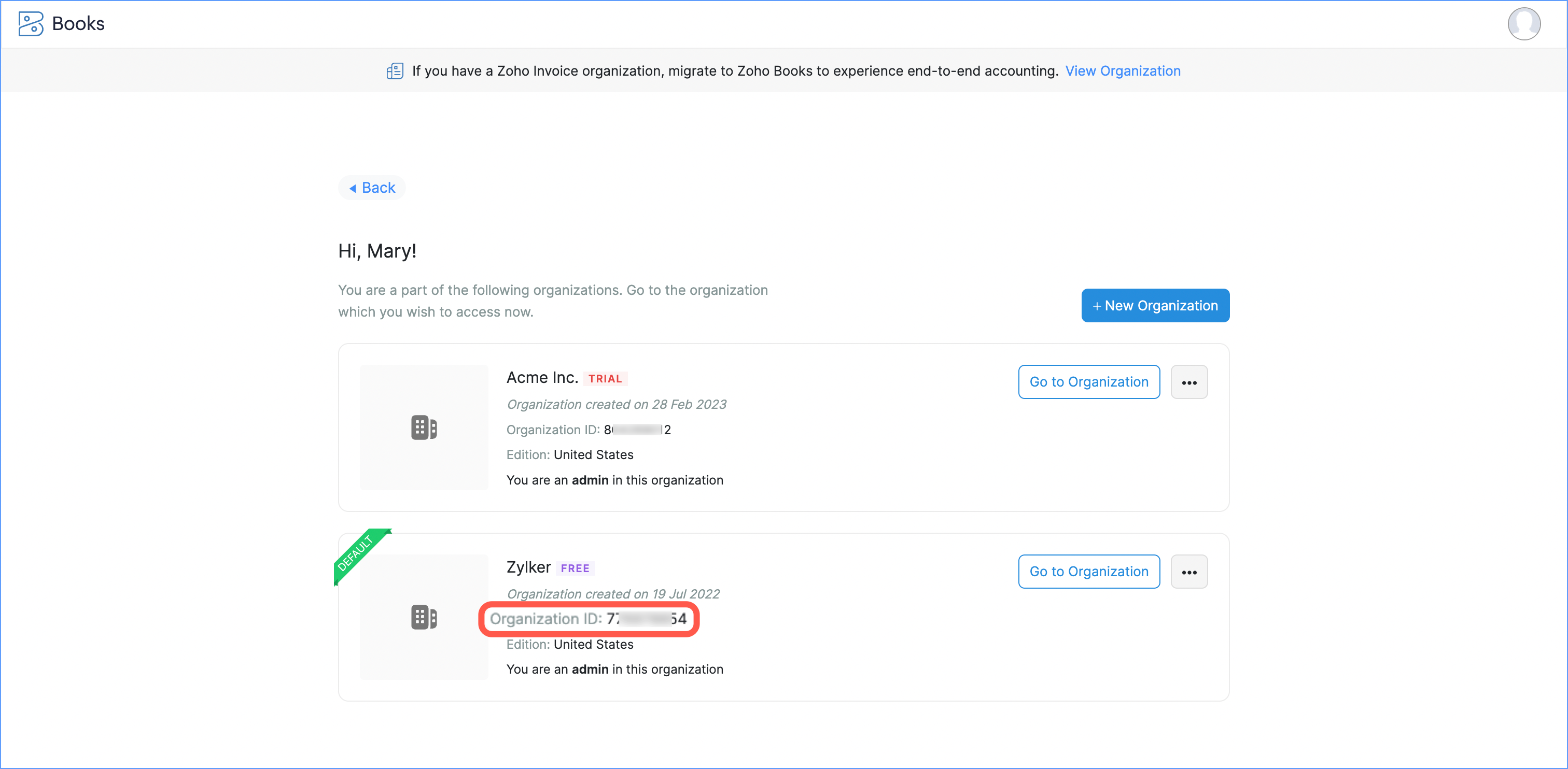The width and height of the screenshot is (1568, 769).
Task: Open the more options menu for Zylker
Action: click(x=1189, y=572)
